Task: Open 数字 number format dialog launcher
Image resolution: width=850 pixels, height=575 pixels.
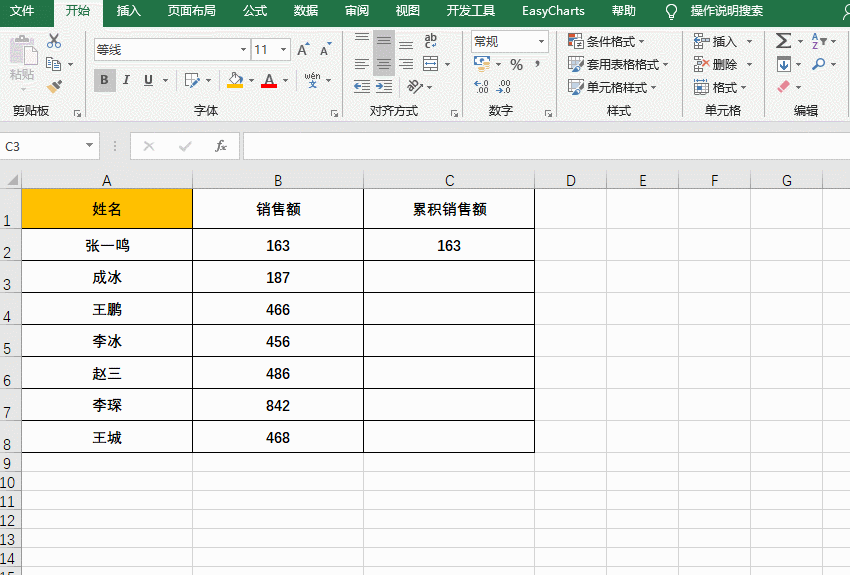Action: pos(549,113)
